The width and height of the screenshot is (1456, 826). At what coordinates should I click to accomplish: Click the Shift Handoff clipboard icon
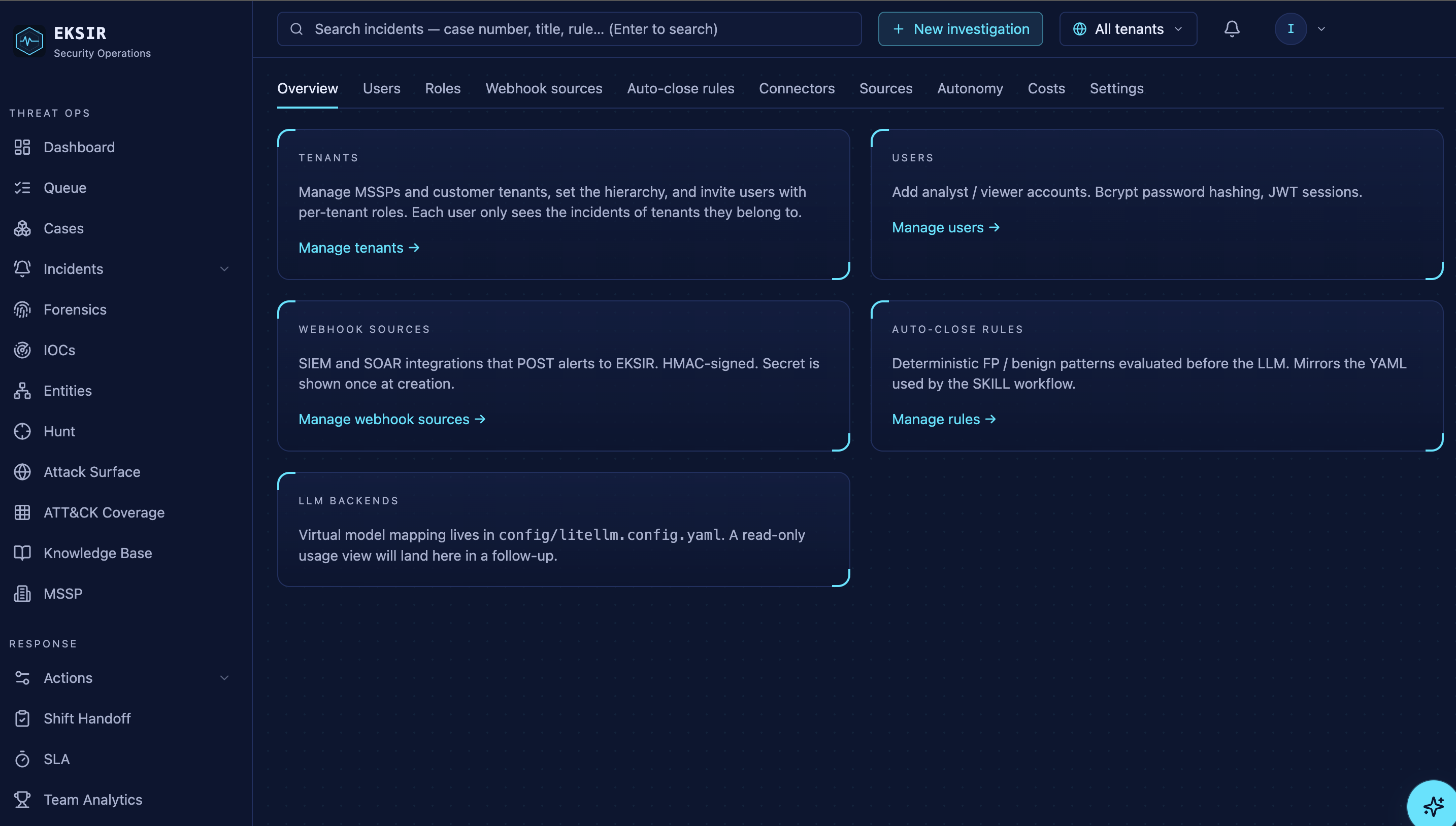22,719
